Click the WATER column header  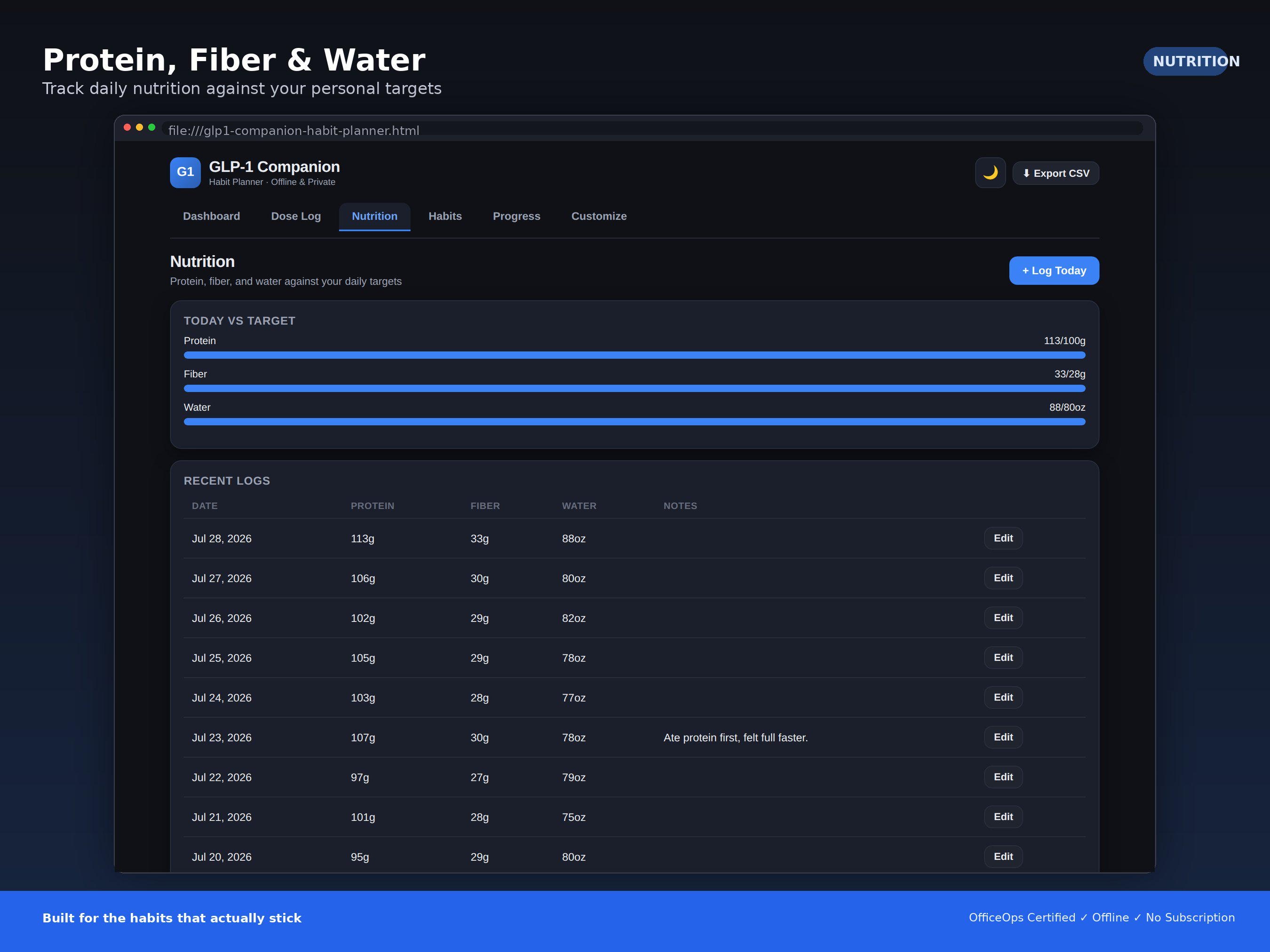pos(579,505)
